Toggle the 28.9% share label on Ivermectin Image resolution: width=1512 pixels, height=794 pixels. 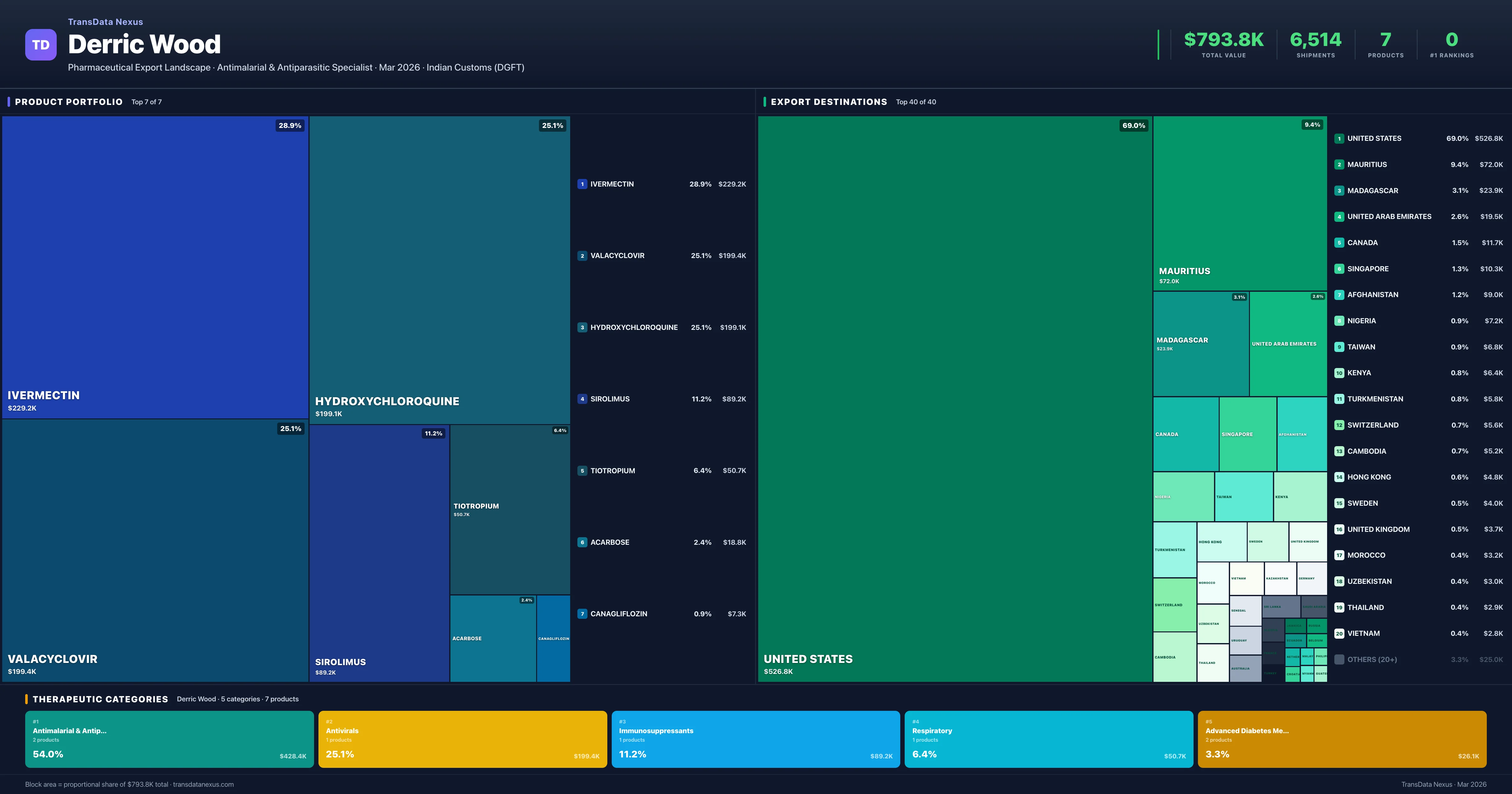click(x=289, y=125)
